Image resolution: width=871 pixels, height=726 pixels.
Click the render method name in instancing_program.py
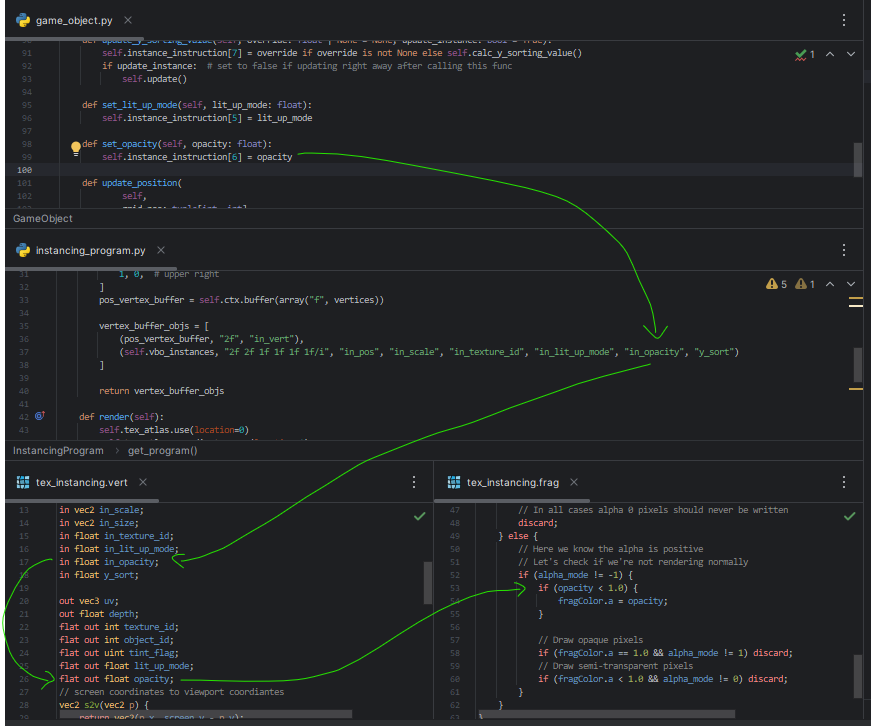(114, 417)
